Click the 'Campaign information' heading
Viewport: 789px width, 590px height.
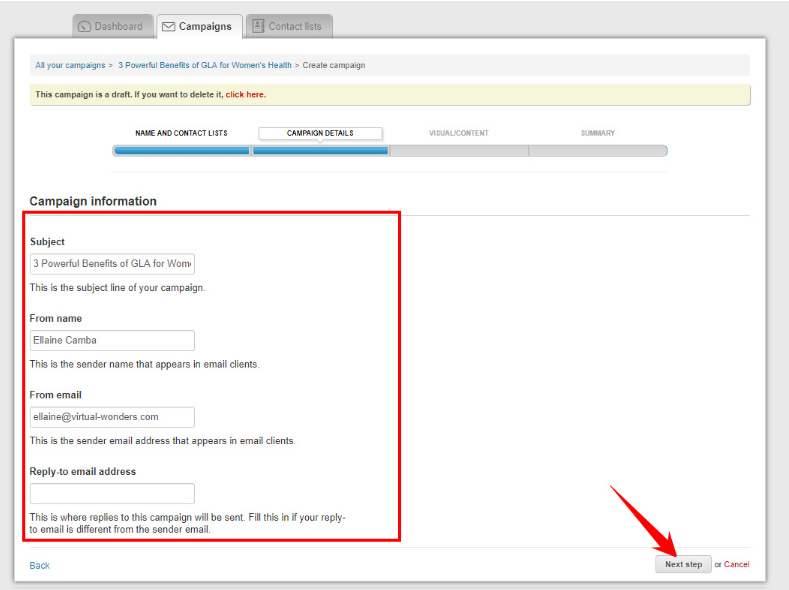point(93,201)
